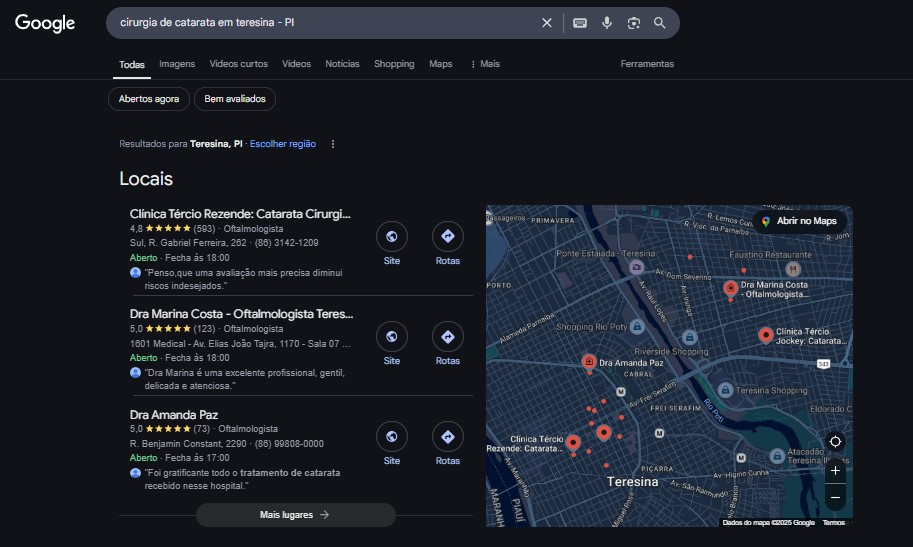Open the on-screen keyboard icon
This screenshot has height=547, width=913.
pos(580,23)
